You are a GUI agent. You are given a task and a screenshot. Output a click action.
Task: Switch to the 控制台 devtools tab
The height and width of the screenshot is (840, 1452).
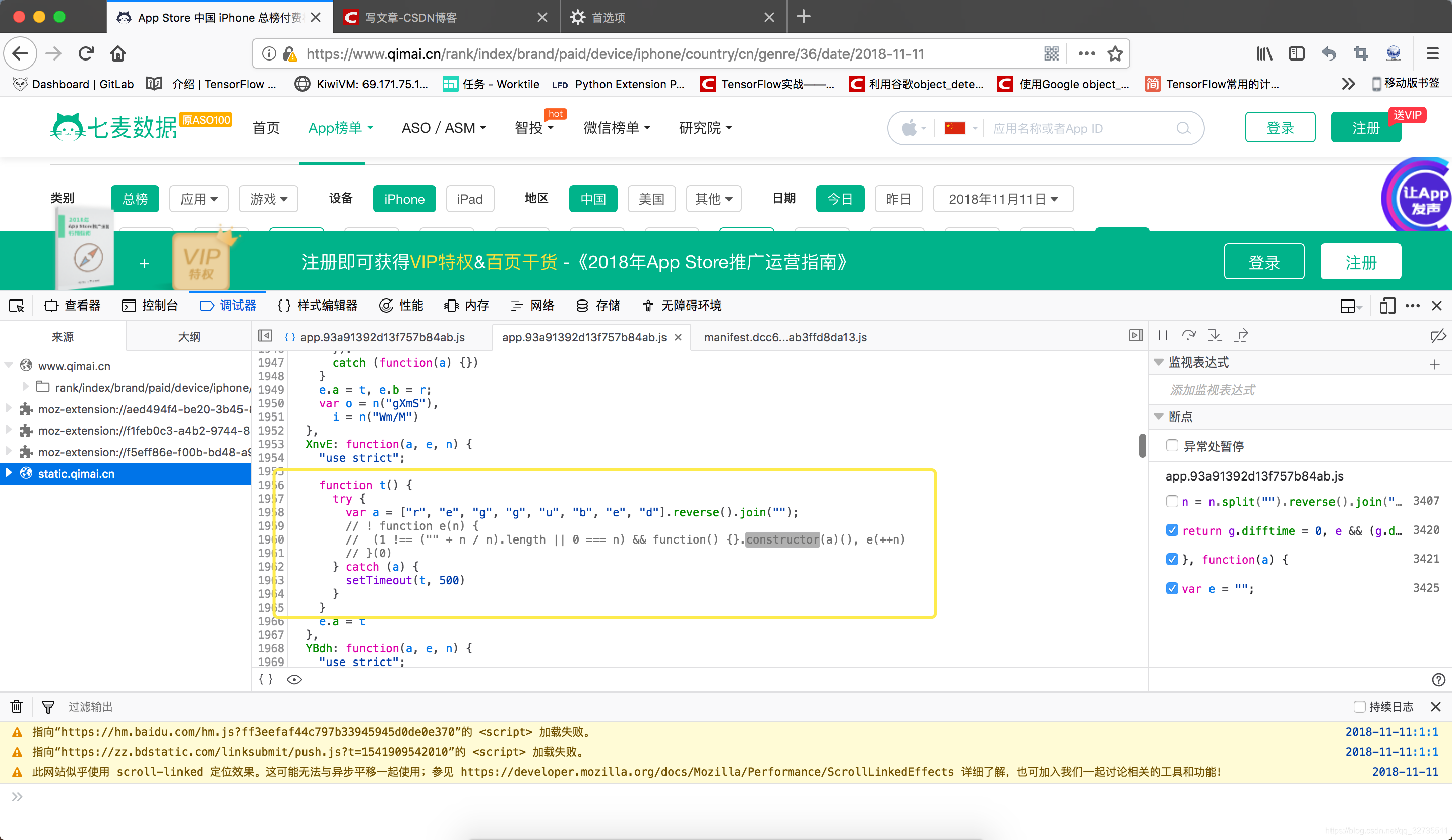tap(150, 306)
